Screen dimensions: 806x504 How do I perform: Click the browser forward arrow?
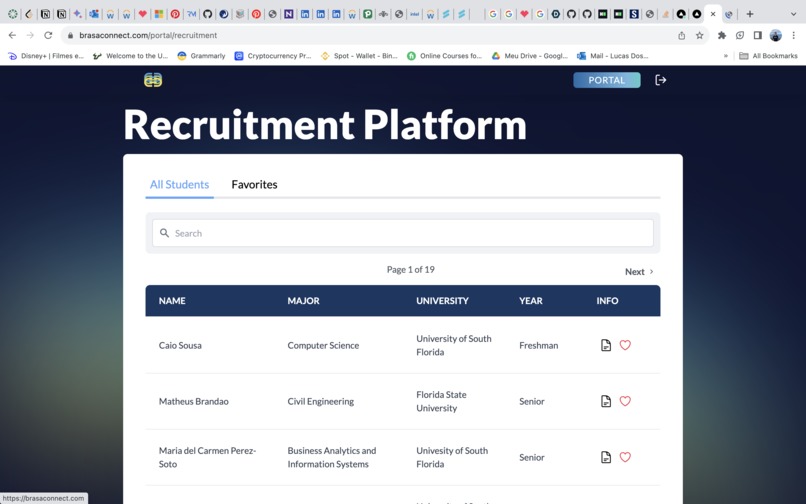pos(30,35)
